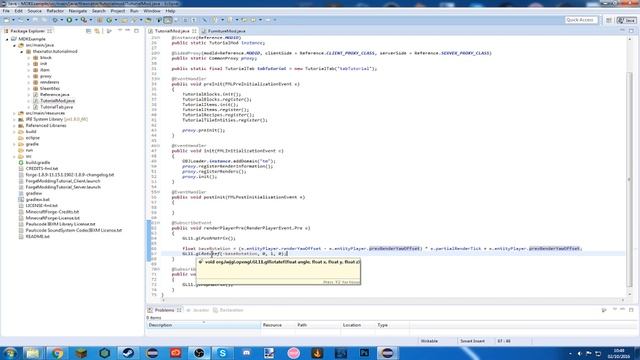The image size is (640, 360).
Task: Select the Problems tab
Action: (164, 310)
